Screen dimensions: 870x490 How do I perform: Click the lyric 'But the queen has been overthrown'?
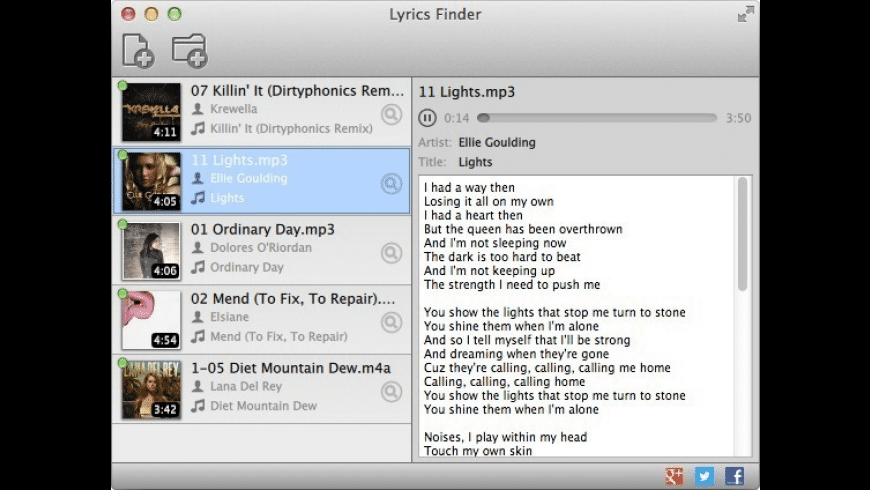(x=523, y=229)
